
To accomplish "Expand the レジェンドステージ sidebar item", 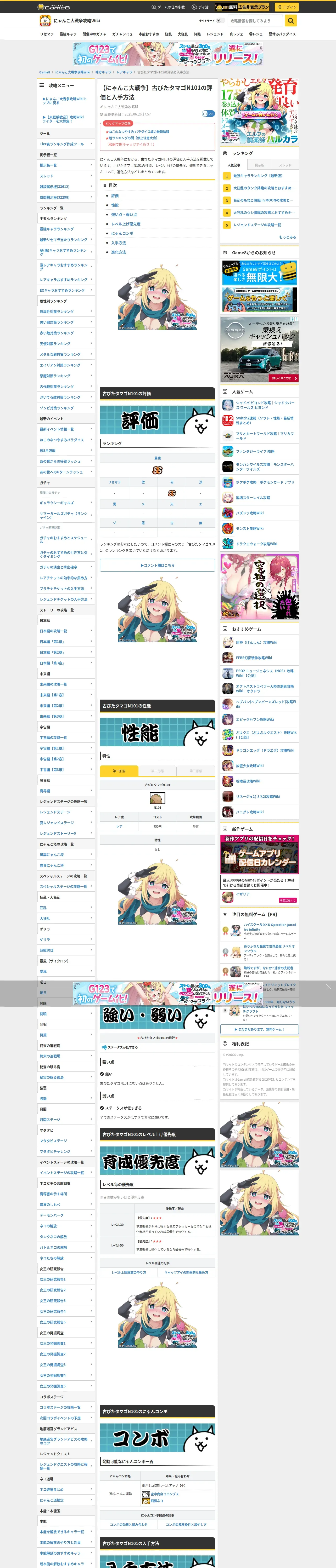I will click(66, 812).
